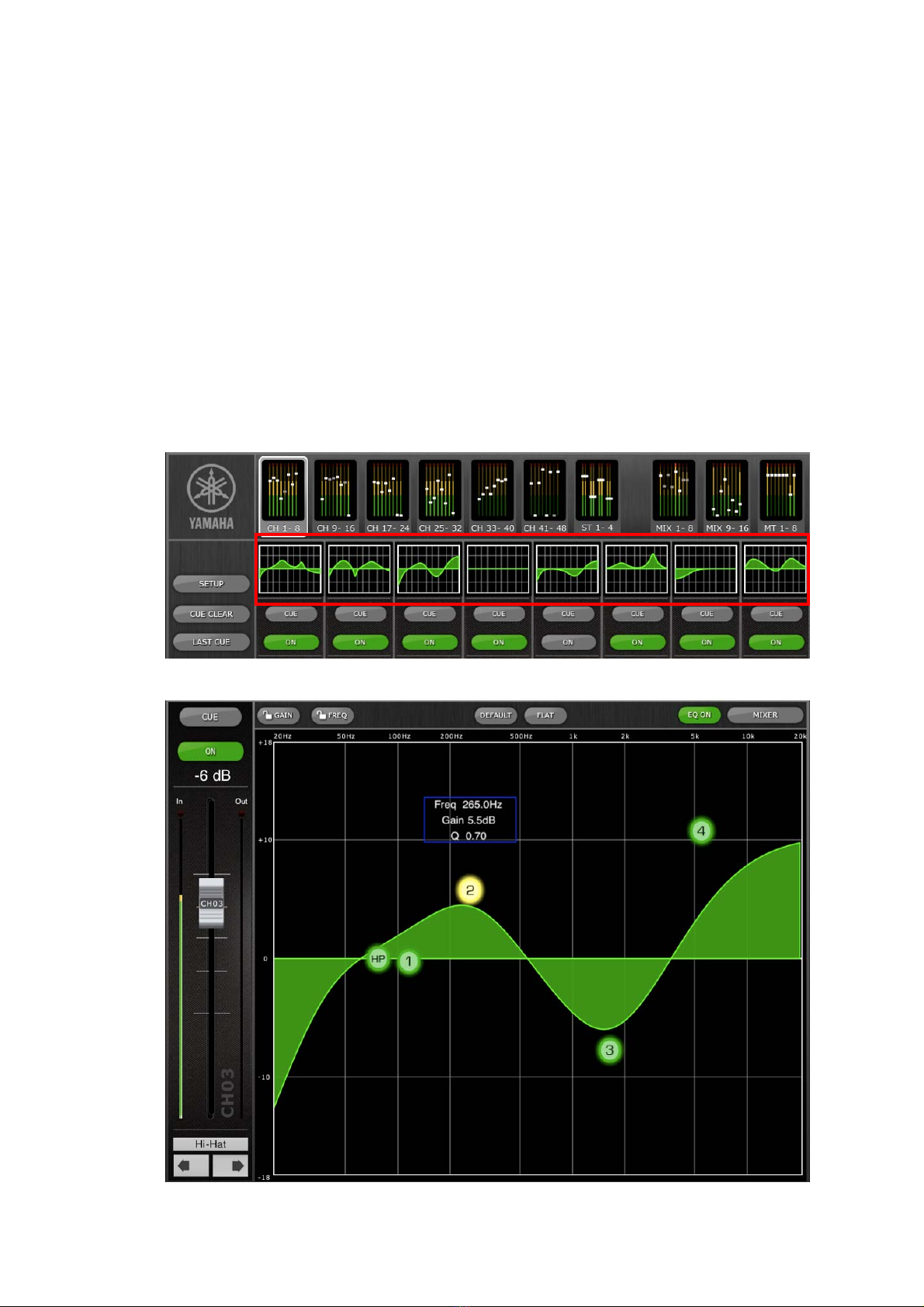924x1307 pixels.
Task: Select the ST 1-4 stereo bank
Action: 597,496
